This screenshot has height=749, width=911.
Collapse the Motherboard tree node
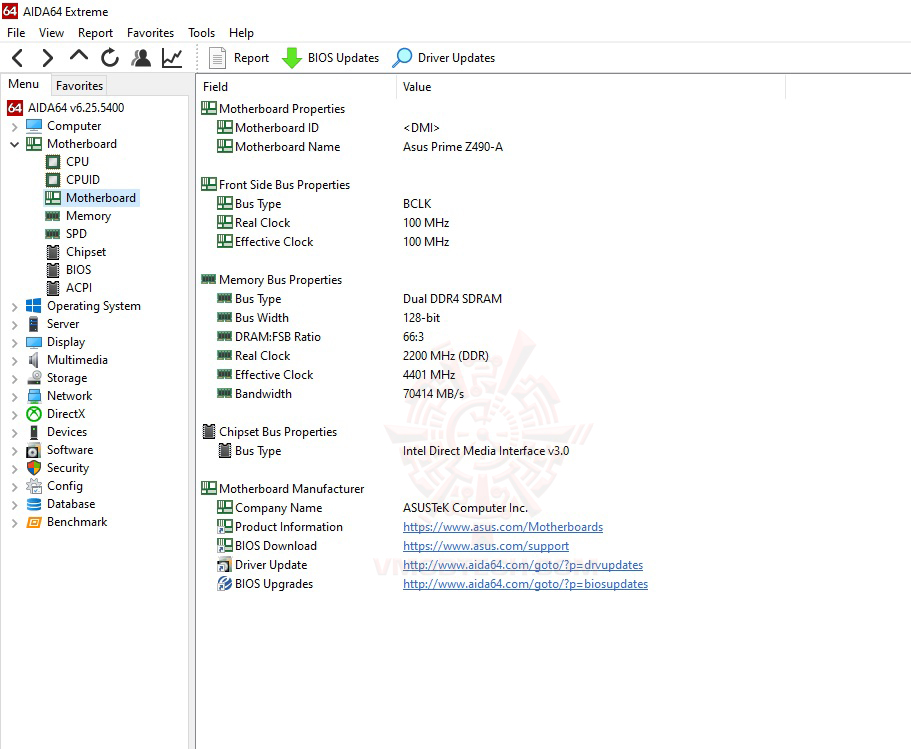pos(15,144)
